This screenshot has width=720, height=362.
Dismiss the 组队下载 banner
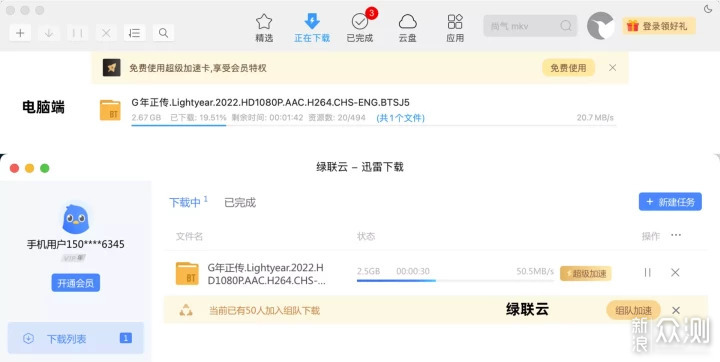click(676, 311)
